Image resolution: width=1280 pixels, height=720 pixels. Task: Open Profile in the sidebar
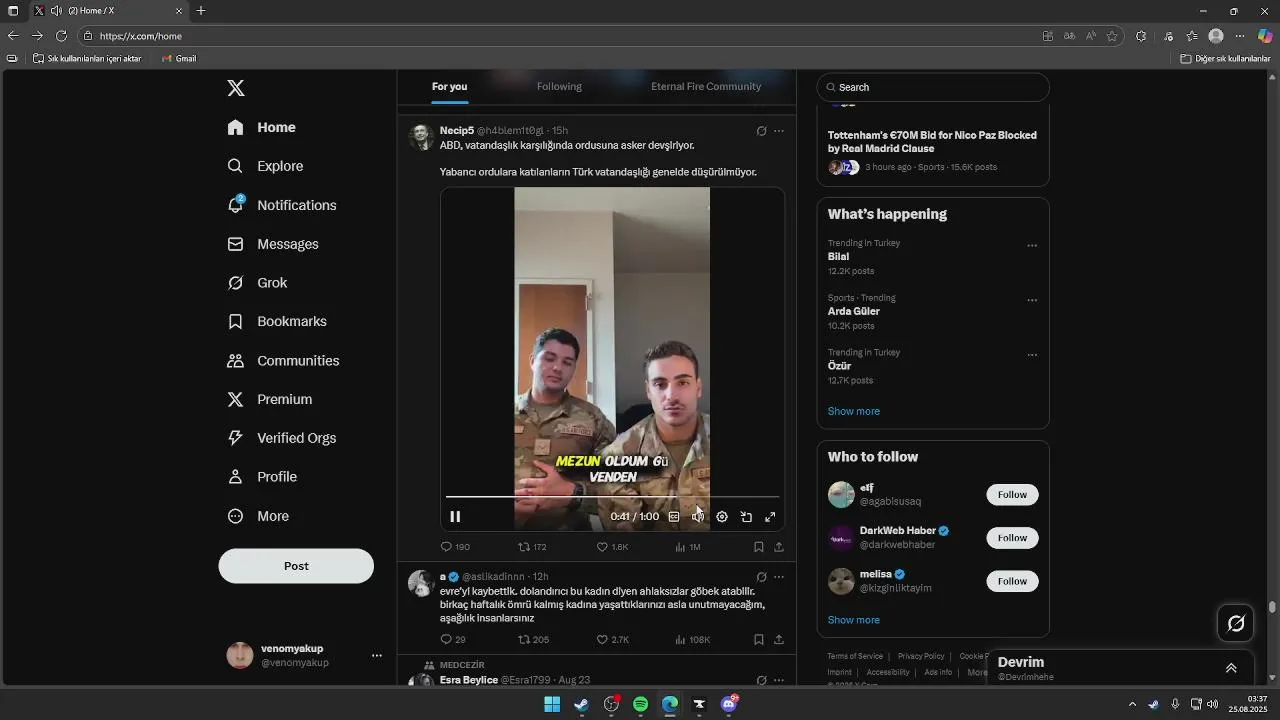pos(262,477)
